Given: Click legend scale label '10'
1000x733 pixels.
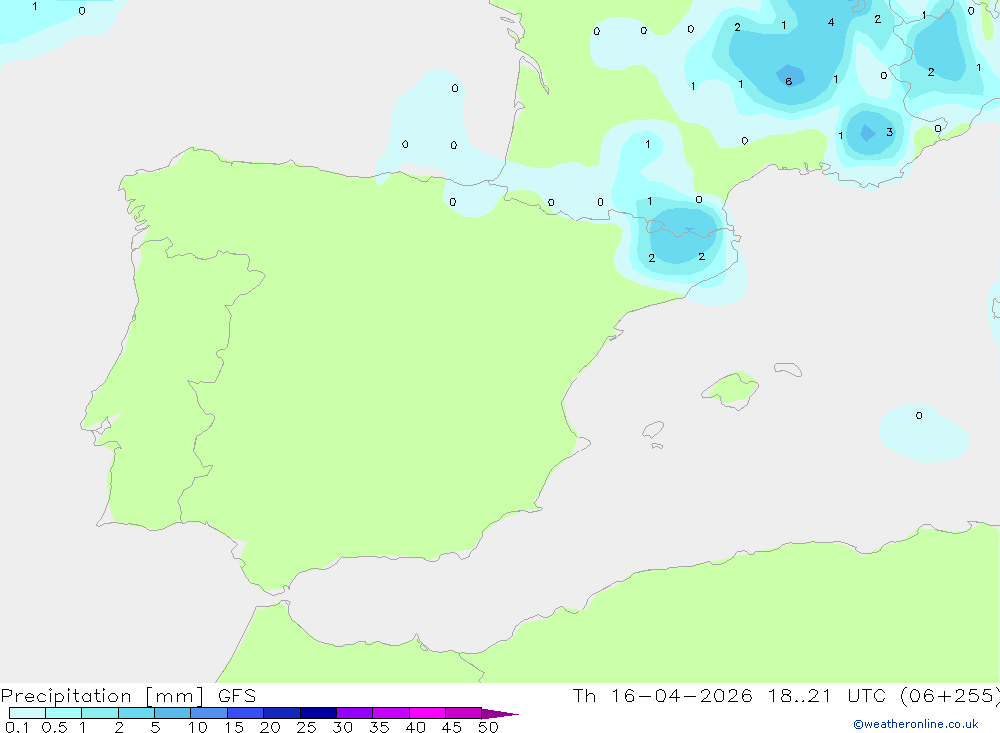Looking at the screenshot, I should (198, 727).
